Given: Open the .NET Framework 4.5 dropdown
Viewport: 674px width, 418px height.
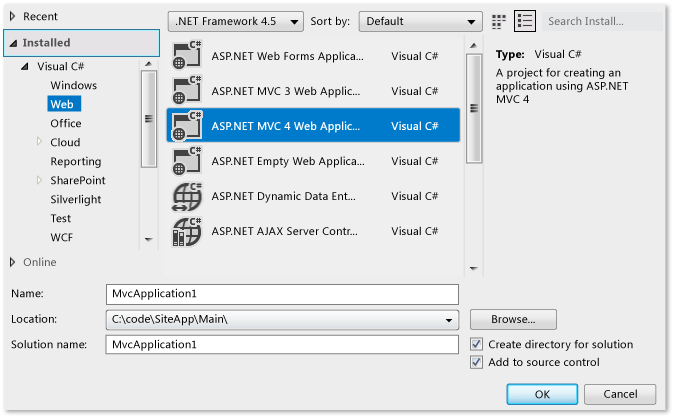Looking at the screenshot, I should tap(236, 22).
